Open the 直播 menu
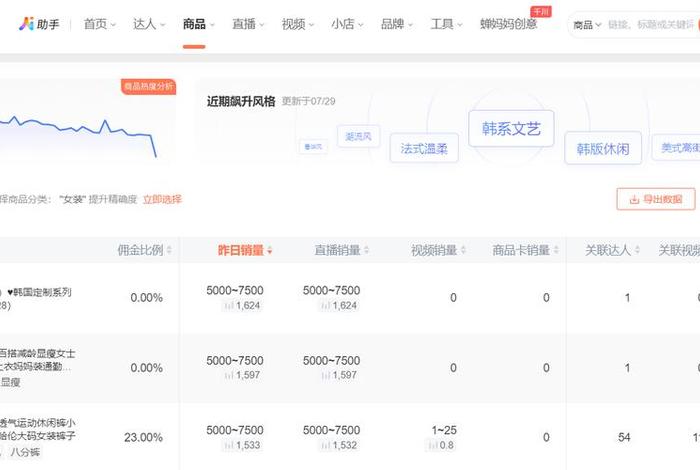Screen dimensions: 700x470 [248, 24]
